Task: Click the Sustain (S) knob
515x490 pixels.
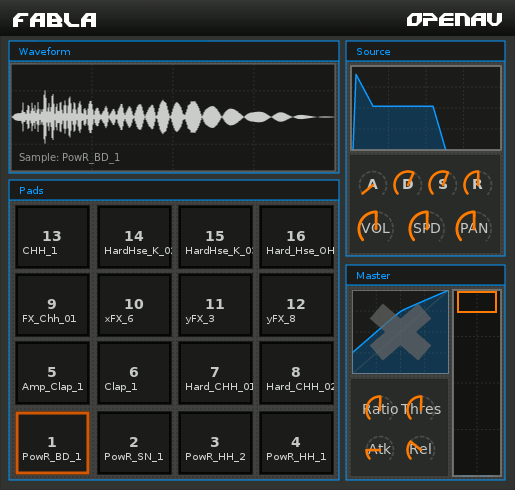Action: click(x=443, y=184)
